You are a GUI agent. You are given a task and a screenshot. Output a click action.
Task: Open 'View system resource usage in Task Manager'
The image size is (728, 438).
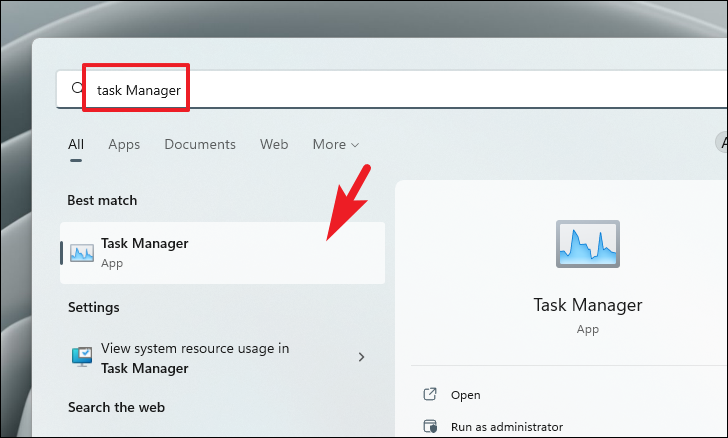(222, 358)
